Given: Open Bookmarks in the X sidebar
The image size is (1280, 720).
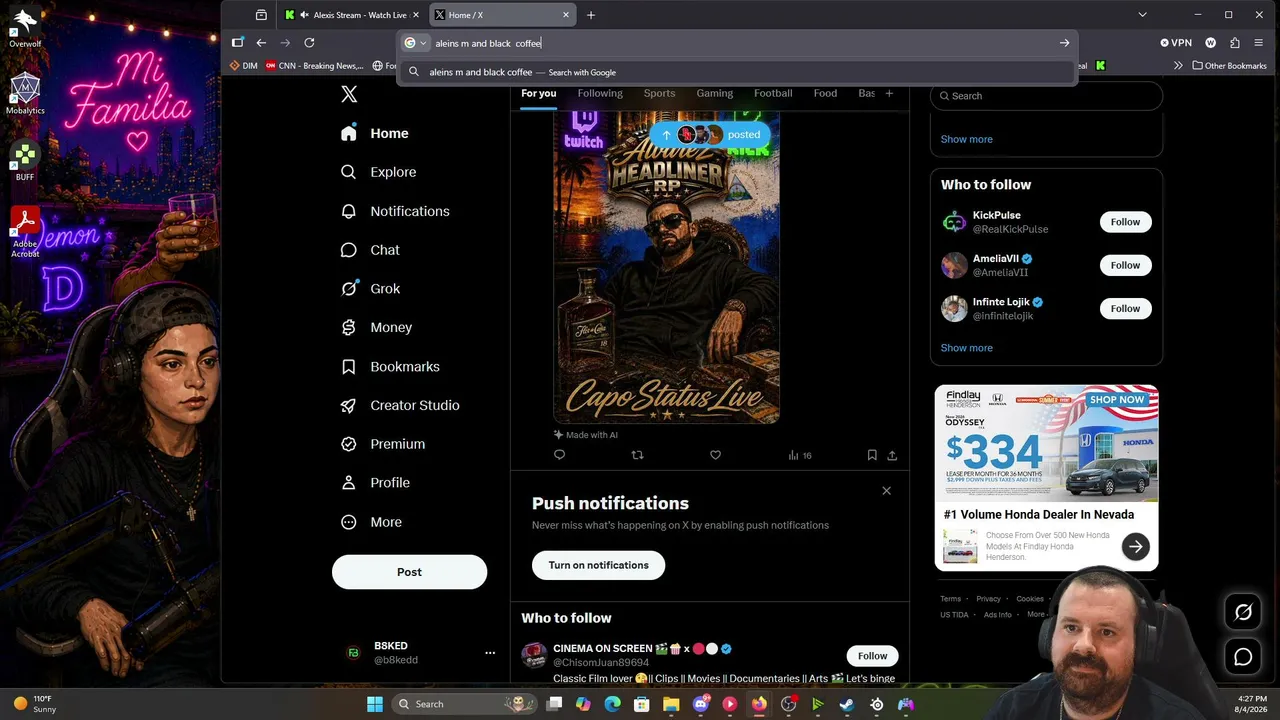Looking at the screenshot, I should point(390,367).
